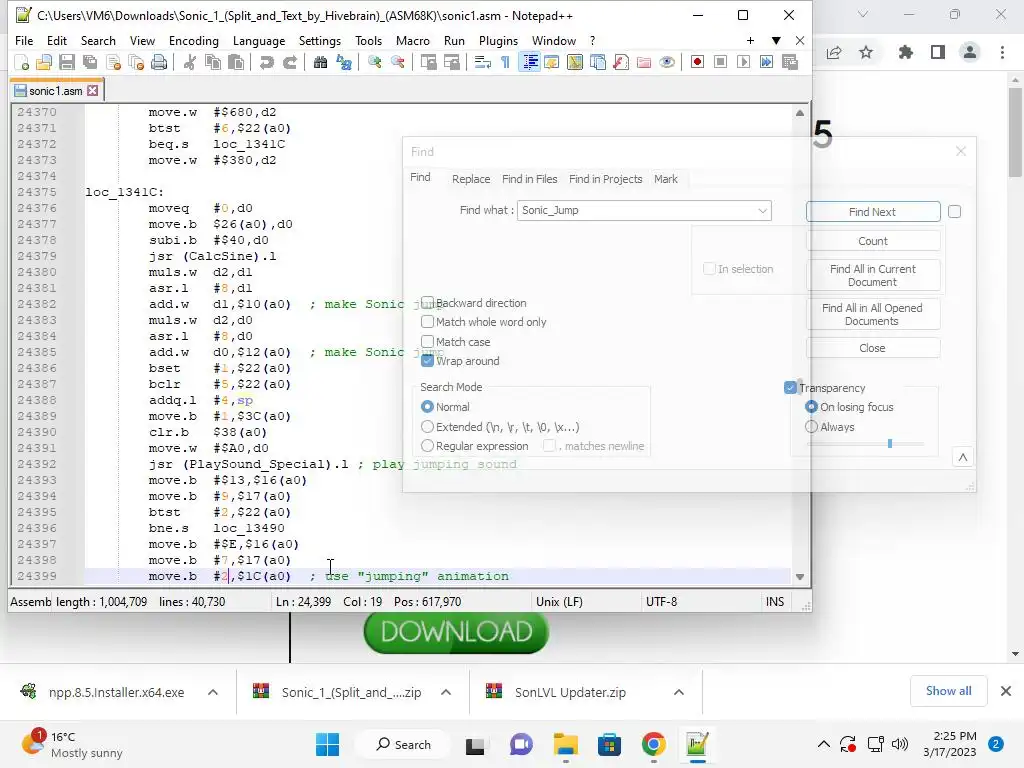Toggle the indent guide toolbar icon
The image size is (1024, 768).
click(529, 62)
